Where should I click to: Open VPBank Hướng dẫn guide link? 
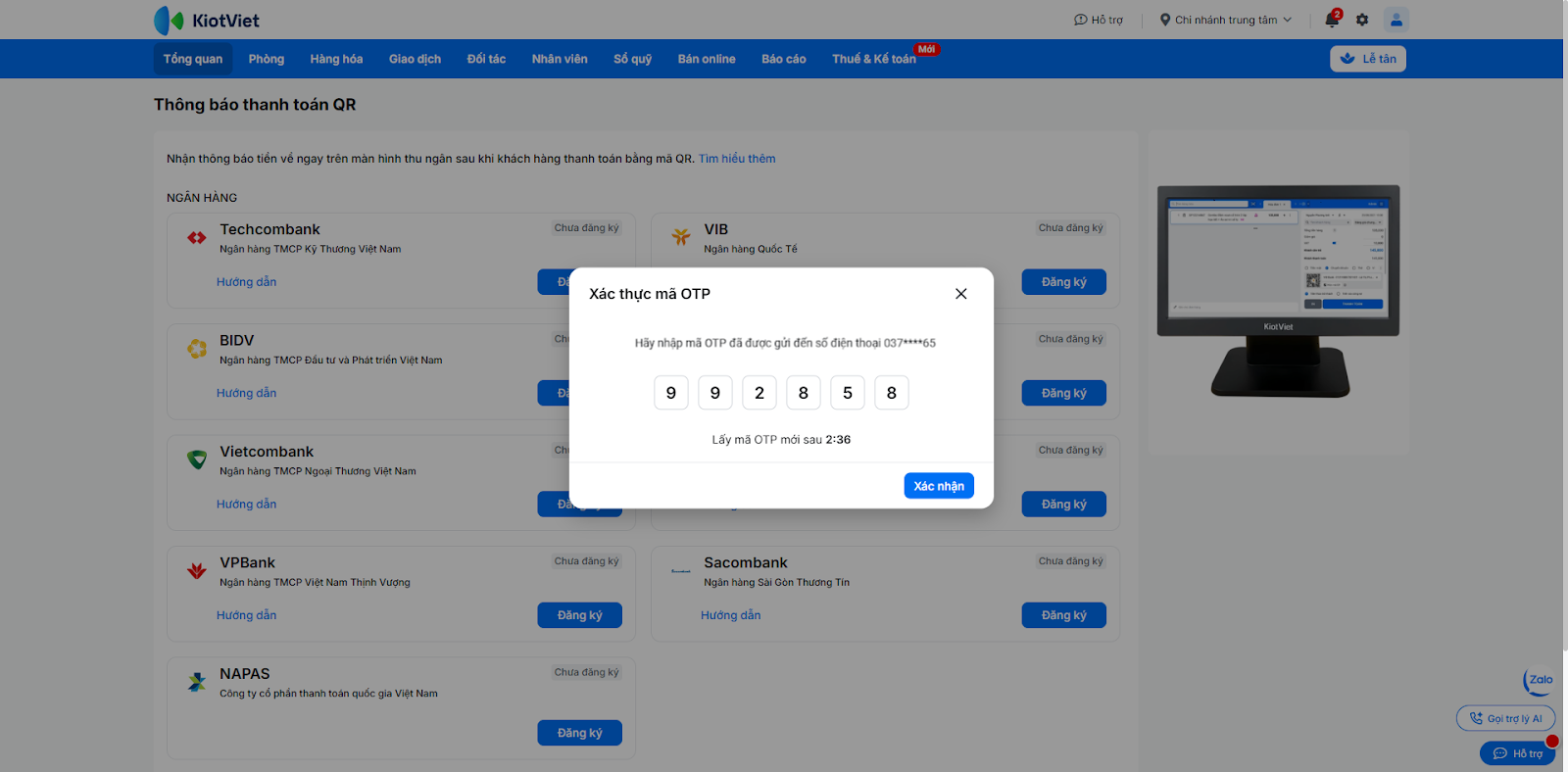click(x=247, y=615)
